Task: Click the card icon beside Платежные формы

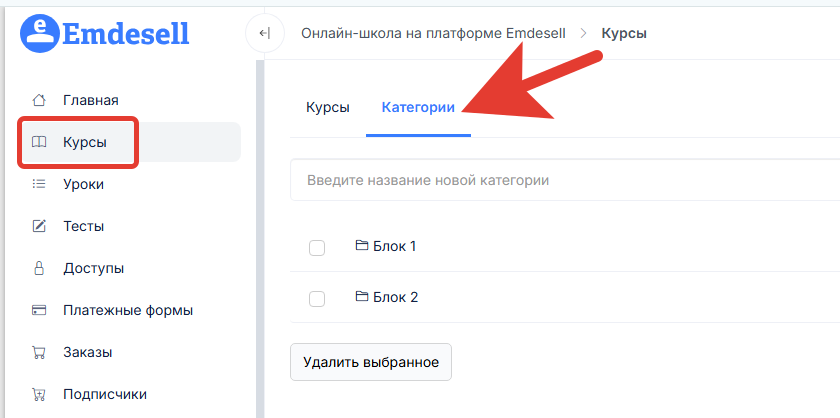Action: pyautogui.click(x=39, y=310)
